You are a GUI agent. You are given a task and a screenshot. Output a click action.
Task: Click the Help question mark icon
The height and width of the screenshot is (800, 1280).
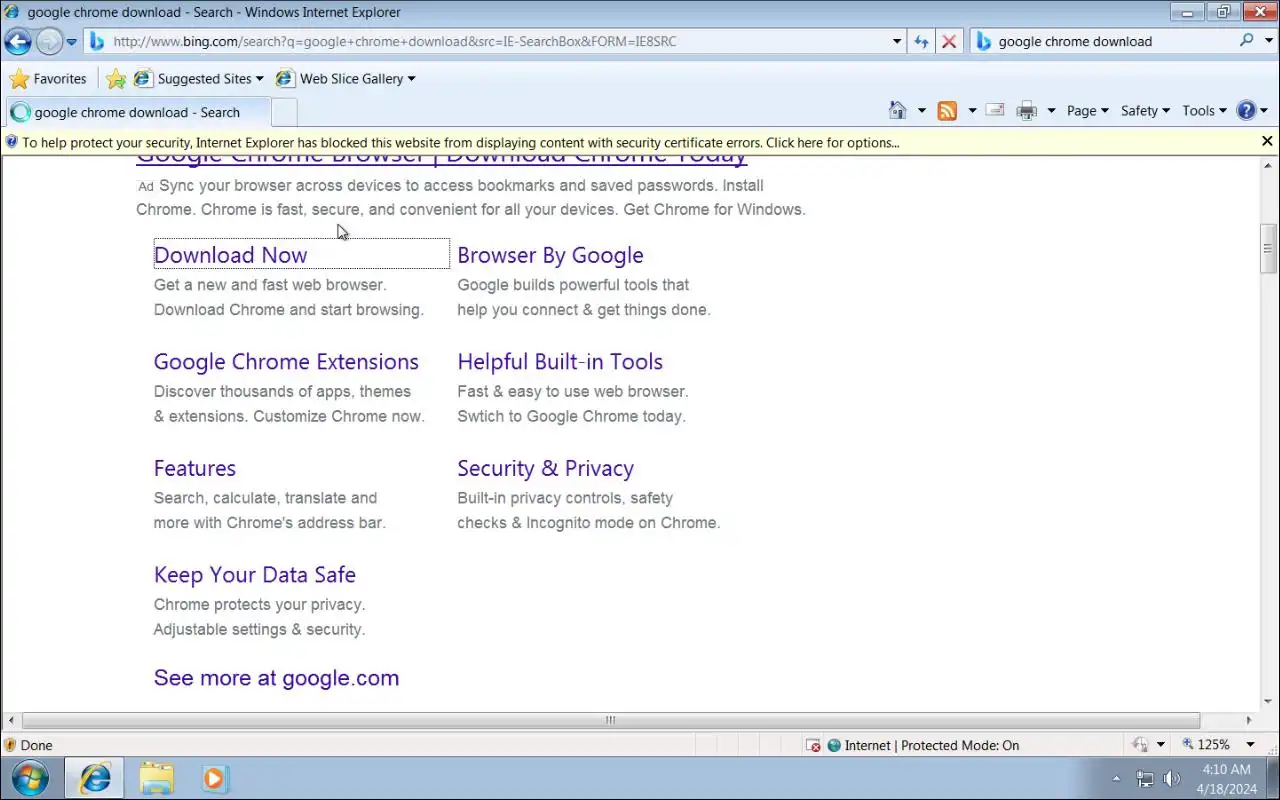pos(1246,111)
